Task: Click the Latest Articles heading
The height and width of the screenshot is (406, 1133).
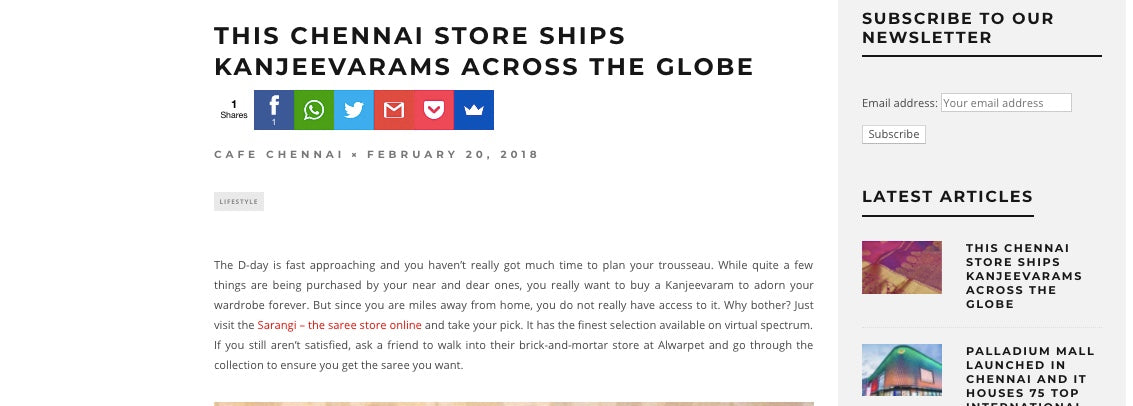Action: (x=947, y=196)
